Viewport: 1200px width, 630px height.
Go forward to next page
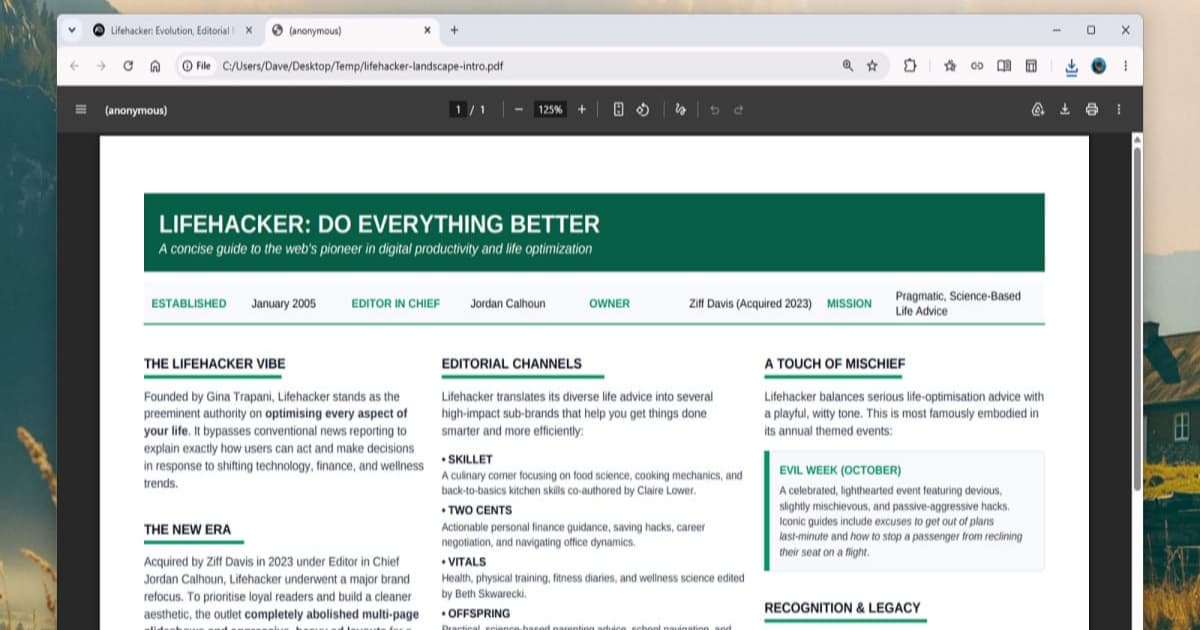101,66
